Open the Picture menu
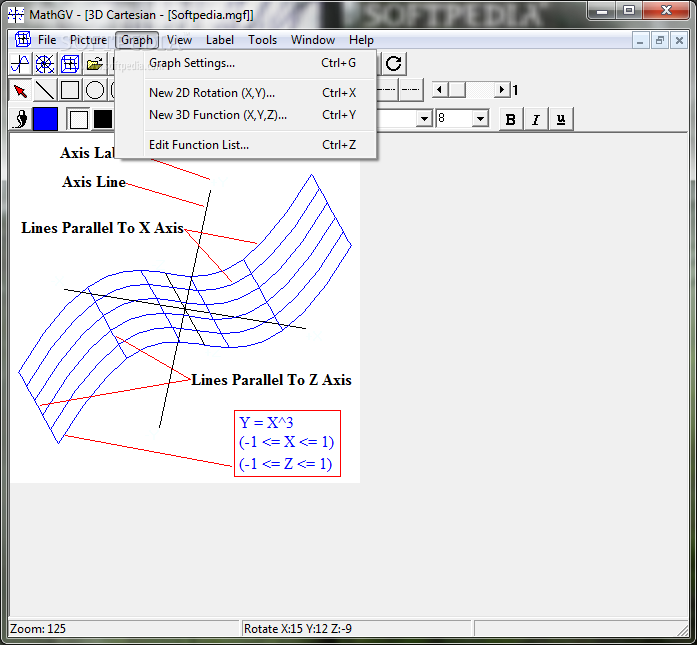Image resolution: width=697 pixels, height=645 pixels. [88, 40]
